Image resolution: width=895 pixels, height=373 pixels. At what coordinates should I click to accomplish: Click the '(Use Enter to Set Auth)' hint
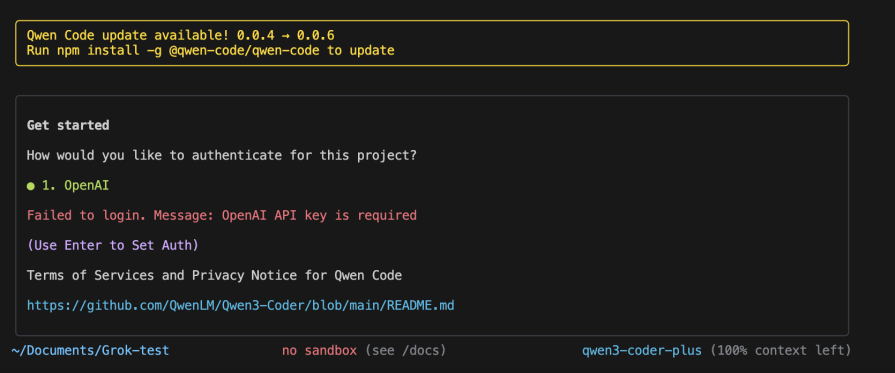point(112,246)
